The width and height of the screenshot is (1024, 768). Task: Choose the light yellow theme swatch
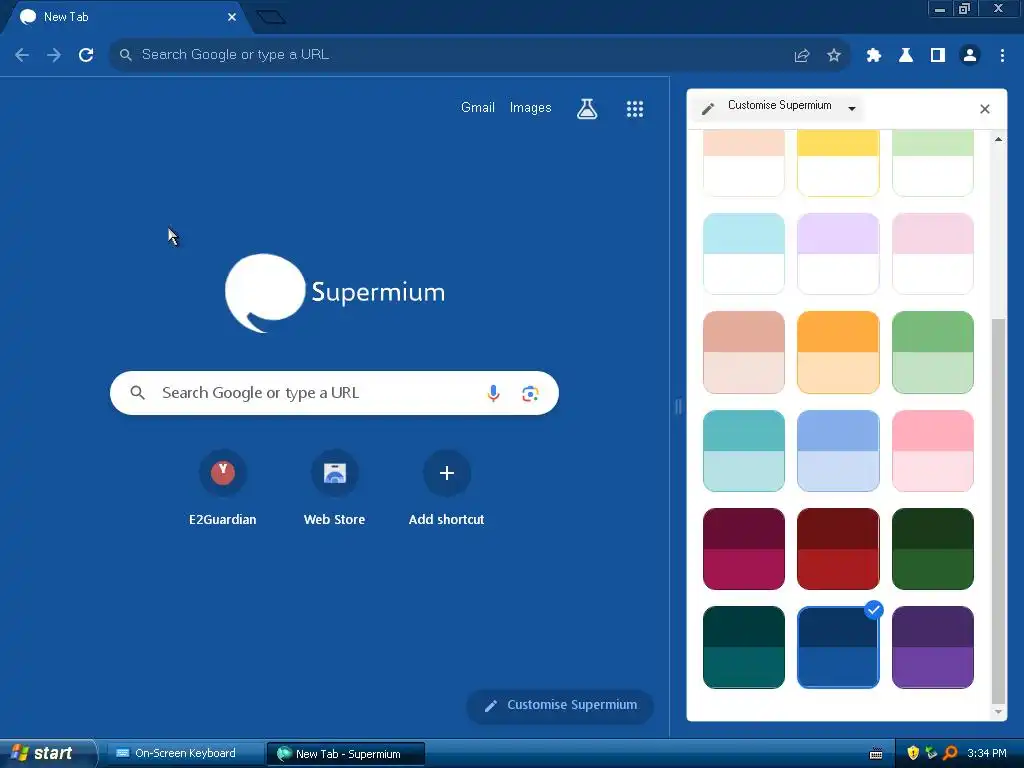click(838, 163)
